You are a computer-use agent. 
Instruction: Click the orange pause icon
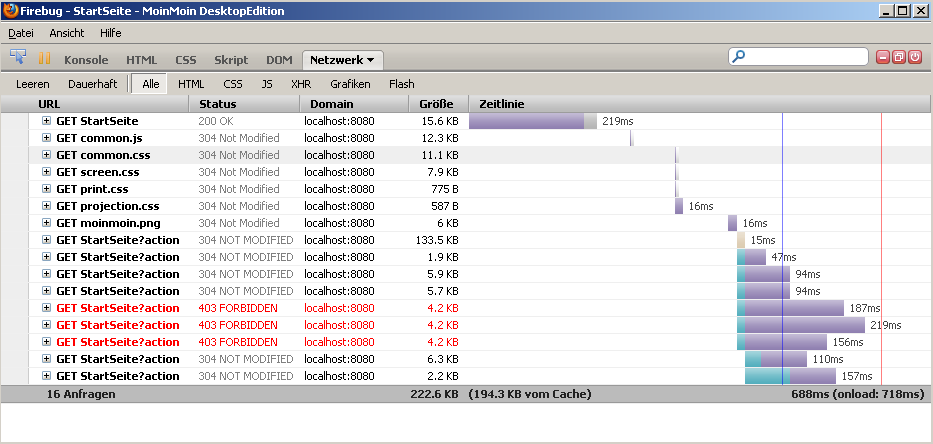coord(44,58)
